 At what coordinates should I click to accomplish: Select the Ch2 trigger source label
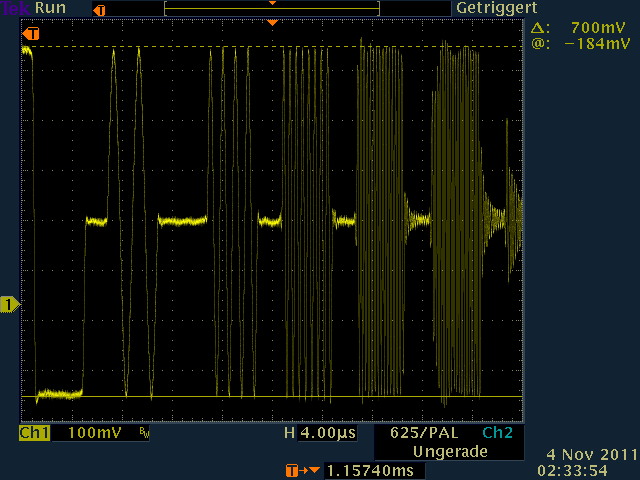click(x=497, y=434)
